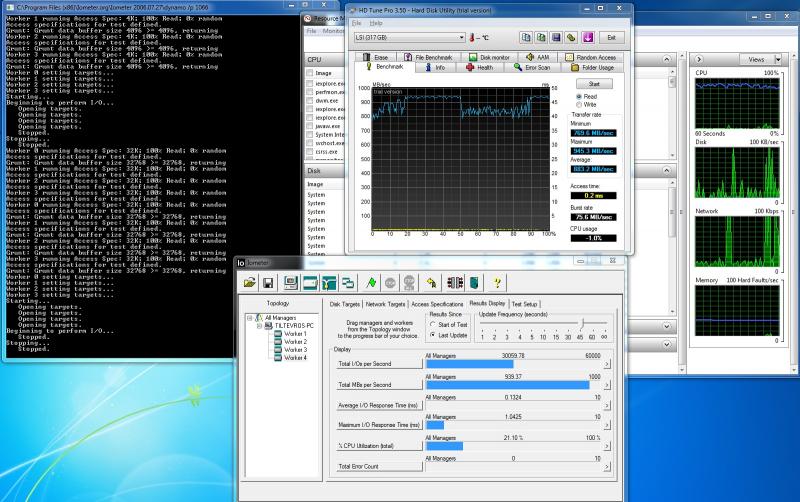This screenshot has width=800, height=502.
Task: Click arrow beside Total MBs per Second bar
Action: (x=607, y=385)
